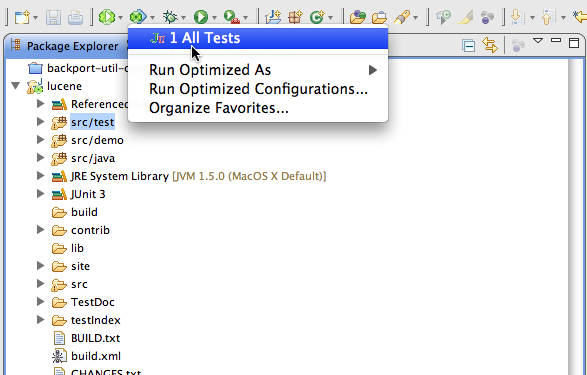Viewport: 587px width, 375px height.
Task: Open dropdown beside the green octagonal play icon
Action: pyautogui.click(x=120, y=18)
